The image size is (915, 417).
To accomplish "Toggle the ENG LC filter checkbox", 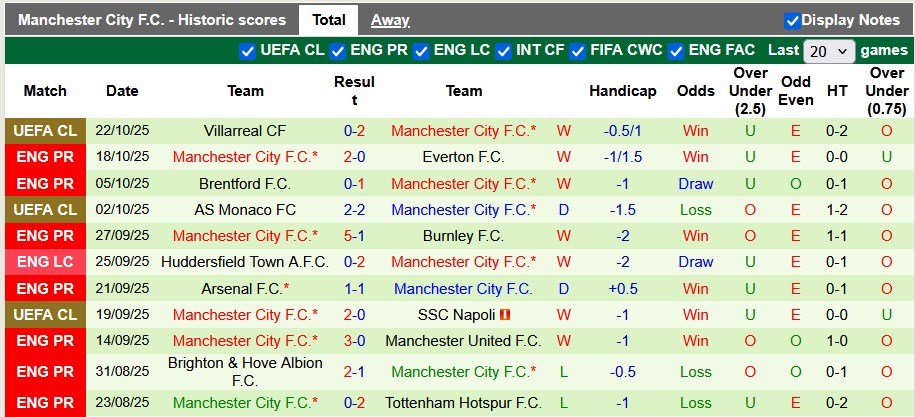I will coord(421,51).
